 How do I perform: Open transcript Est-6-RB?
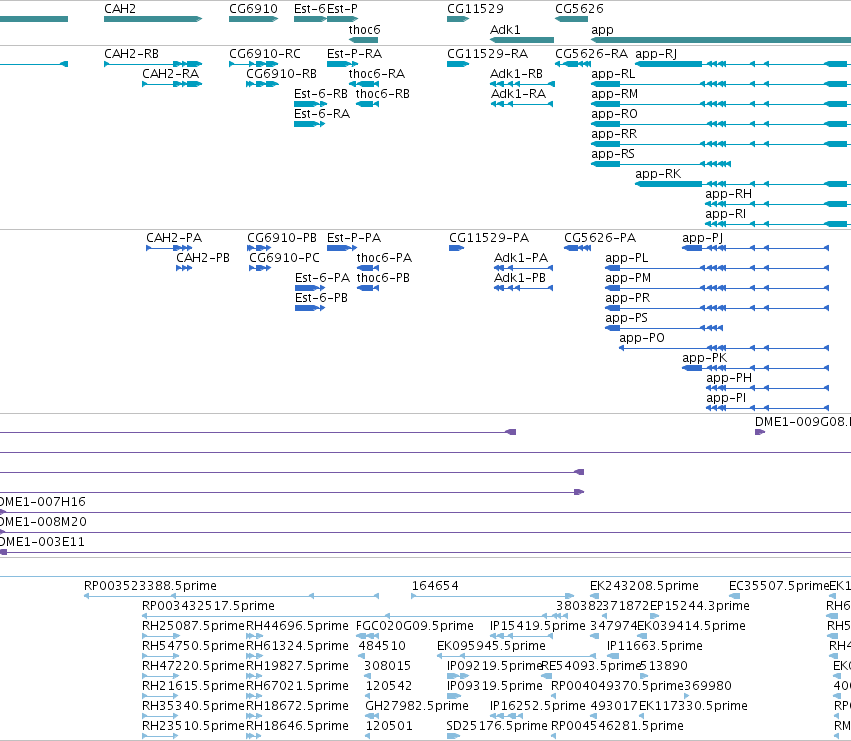pos(310,104)
